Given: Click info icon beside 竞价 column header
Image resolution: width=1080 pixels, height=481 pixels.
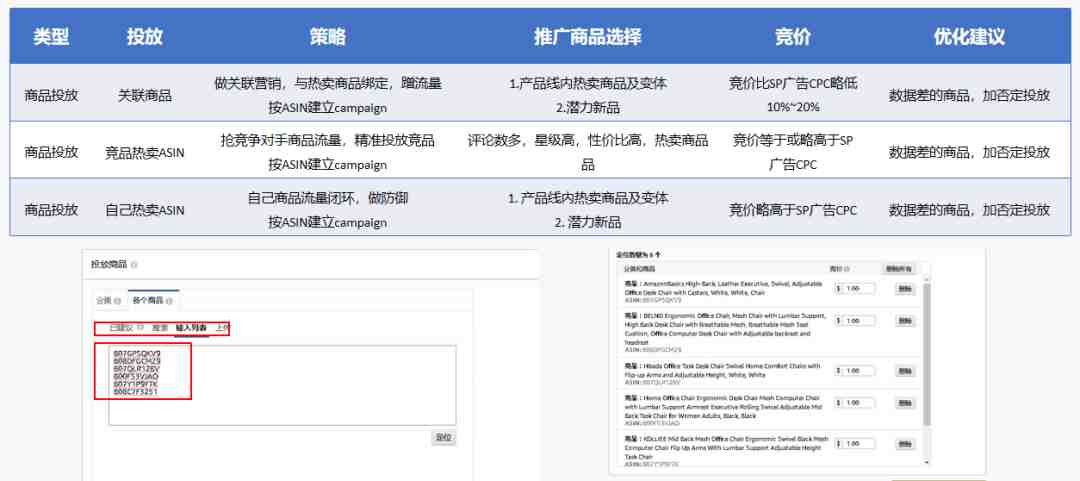Looking at the screenshot, I should pyautogui.click(x=847, y=269).
